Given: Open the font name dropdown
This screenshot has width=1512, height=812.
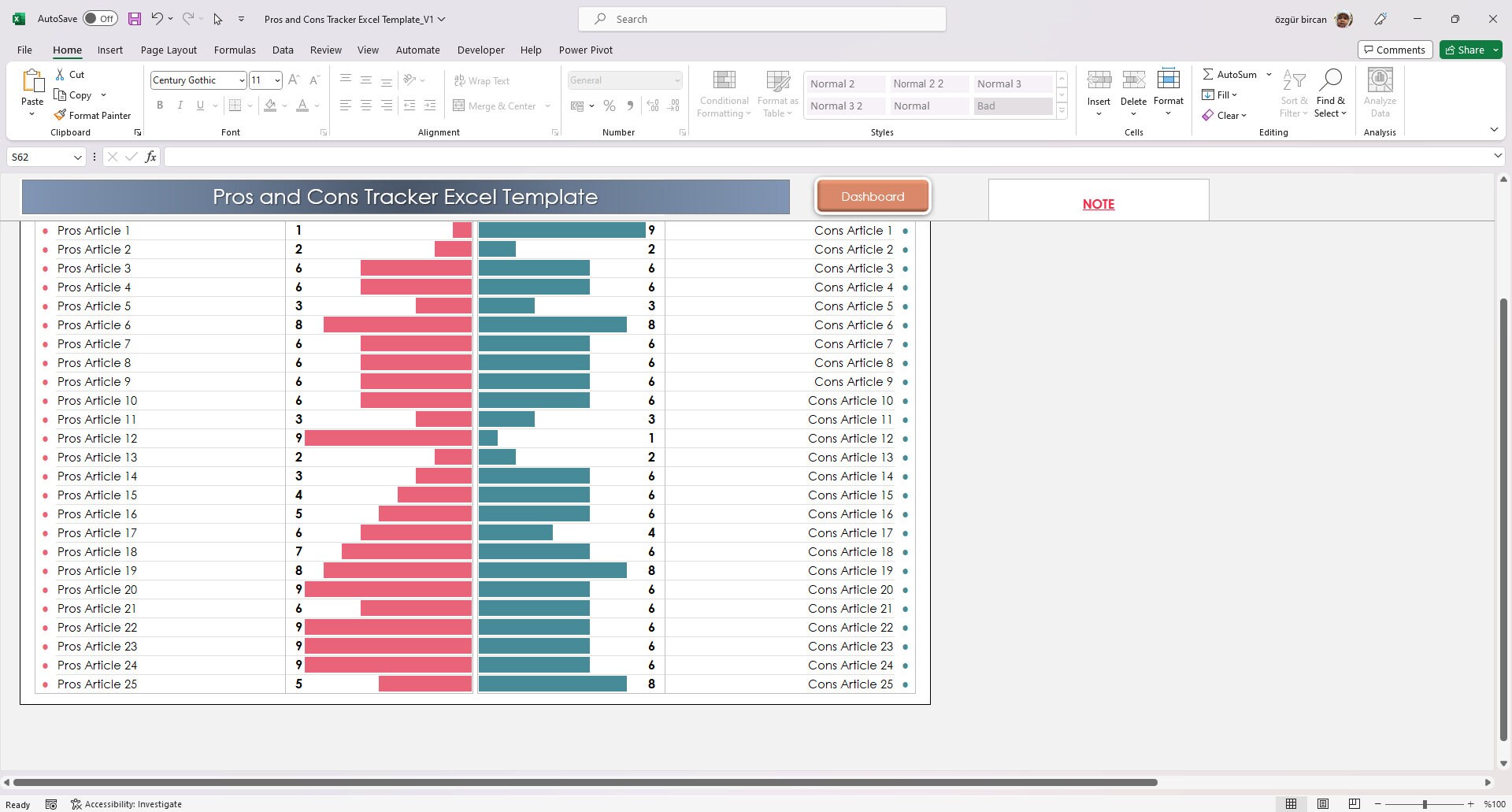Looking at the screenshot, I should click(241, 80).
